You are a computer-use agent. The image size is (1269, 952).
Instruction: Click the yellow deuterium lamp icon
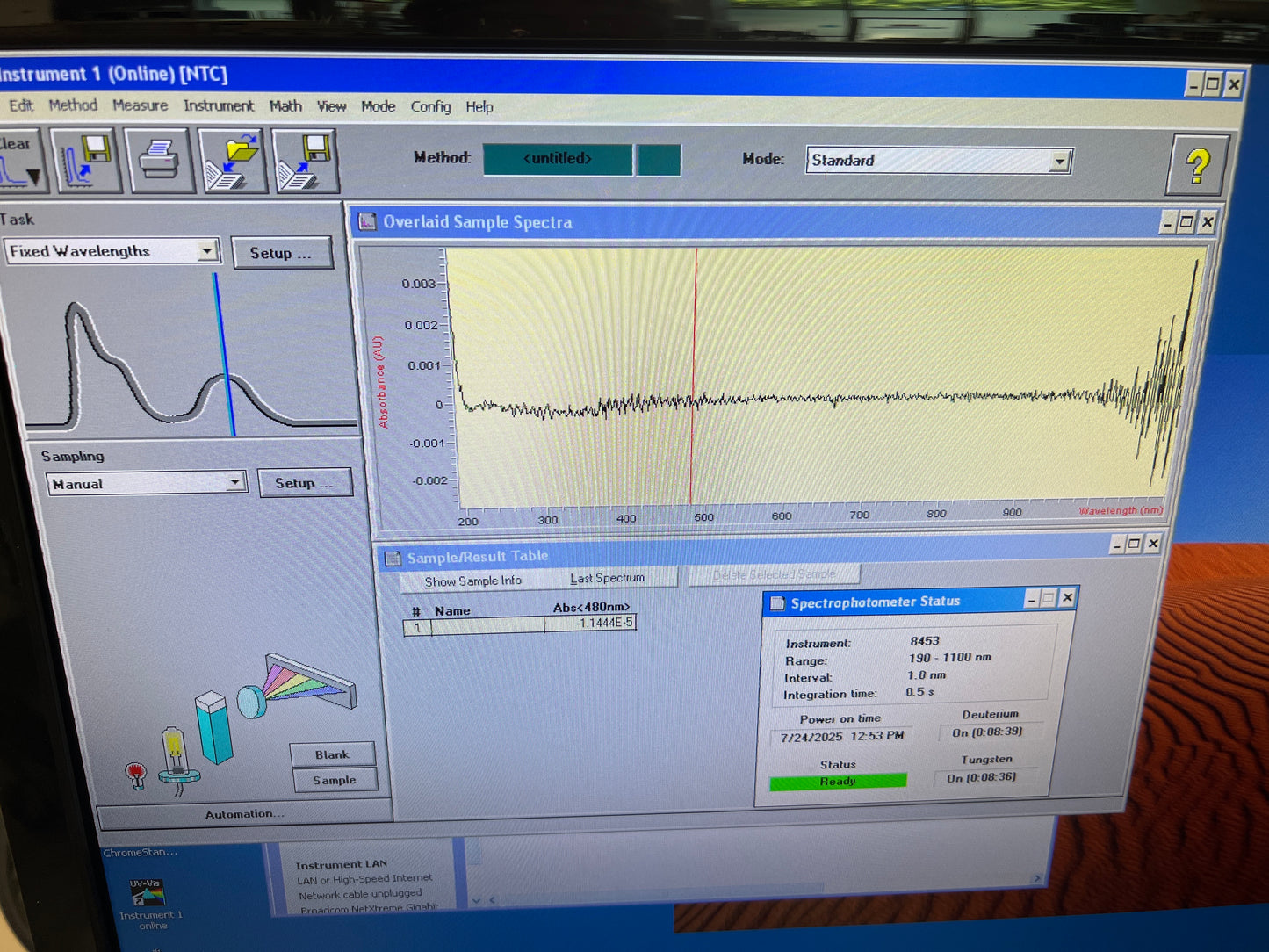[x=177, y=760]
